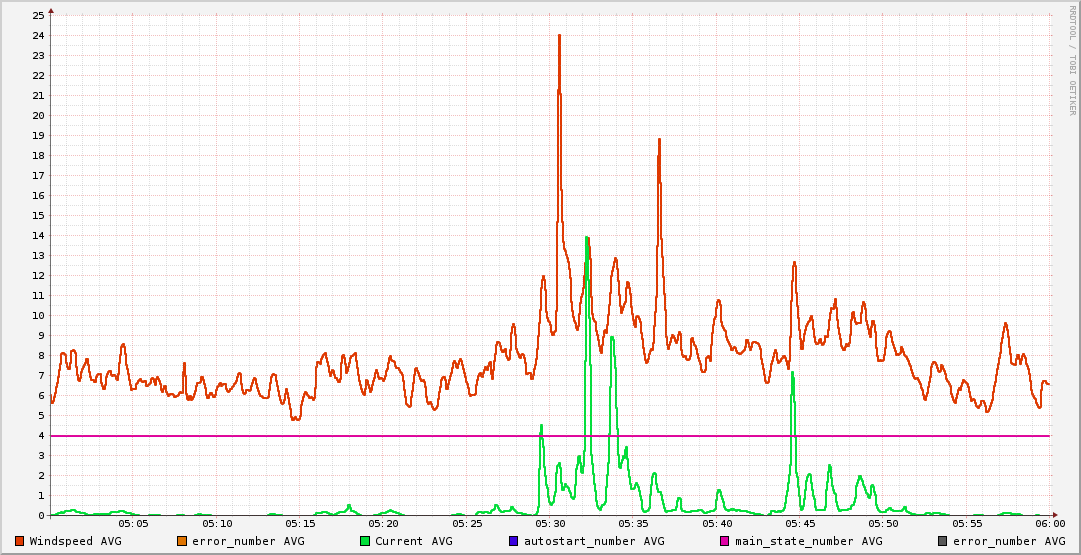Click the red arrow atop the y-axis
The height and width of the screenshot is (555, 1081).
51,10
